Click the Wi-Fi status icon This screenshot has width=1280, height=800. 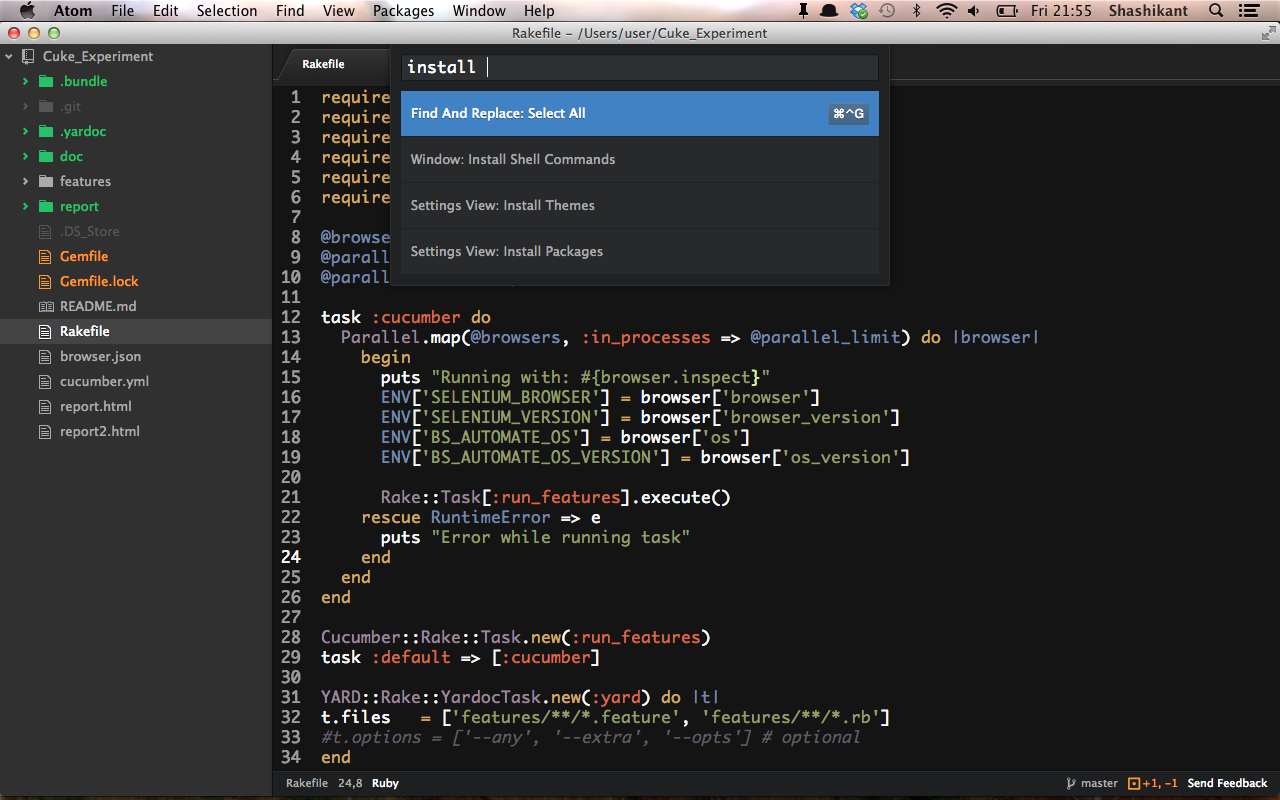click(946, 11)
